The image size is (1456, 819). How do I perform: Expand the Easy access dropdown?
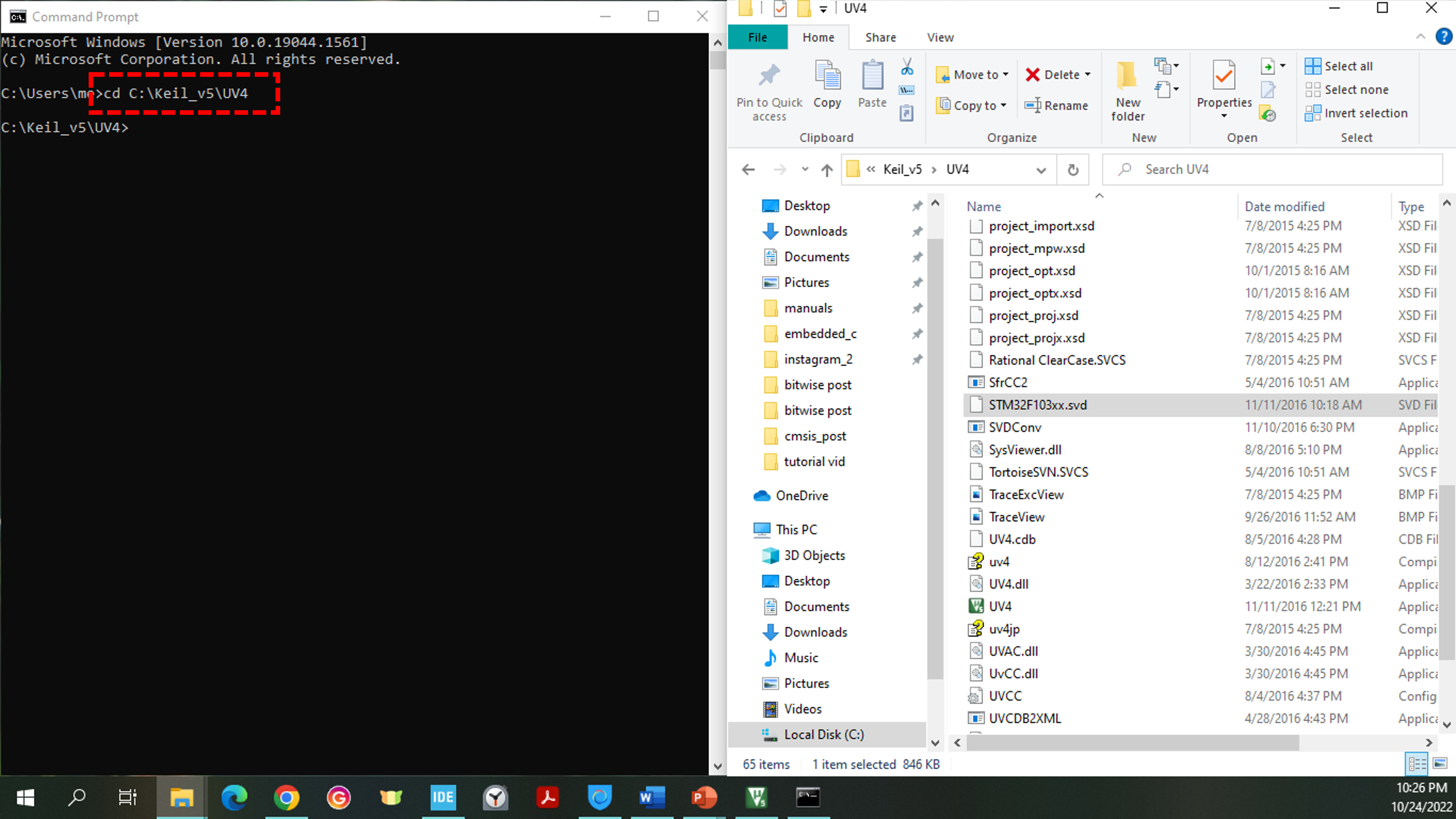pos(1166,89)
